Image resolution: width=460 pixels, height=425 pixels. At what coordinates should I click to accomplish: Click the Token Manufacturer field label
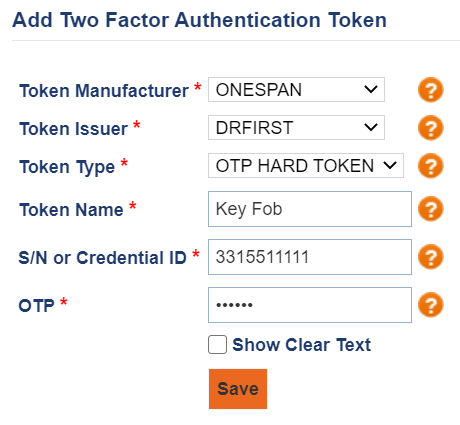[x=104, y=91]
